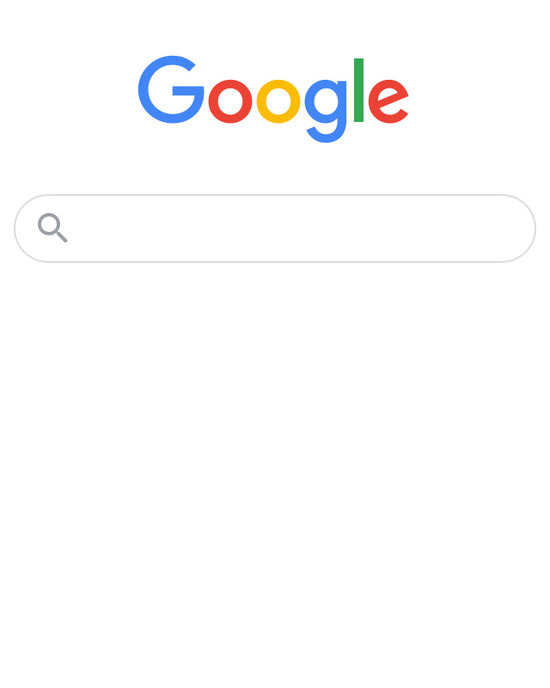This screenshot has height=688, width=550.
Task: Click the handle of the magnifier icon
Action: (62, 237)
